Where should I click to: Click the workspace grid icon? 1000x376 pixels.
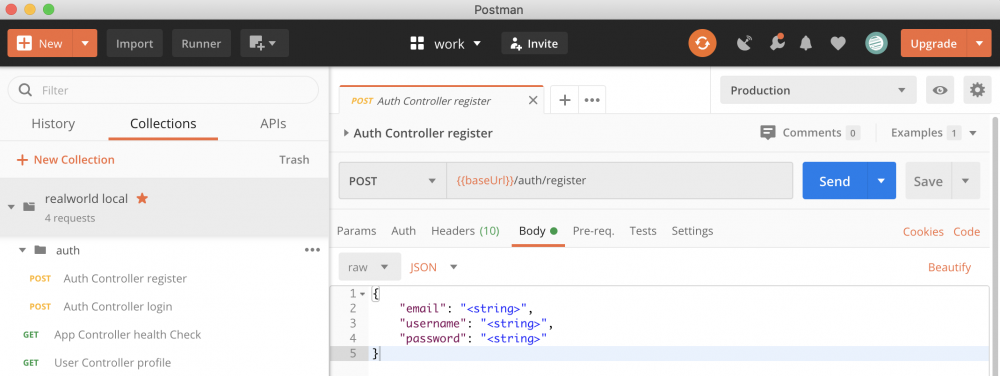click(417, 43)
